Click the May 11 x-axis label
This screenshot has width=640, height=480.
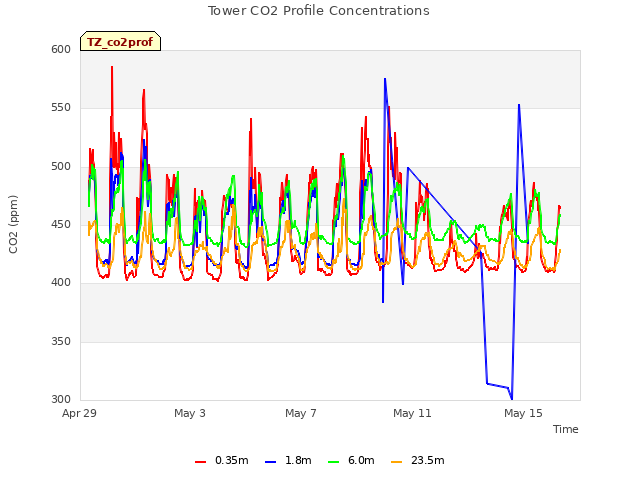click(x=412, y=413)
